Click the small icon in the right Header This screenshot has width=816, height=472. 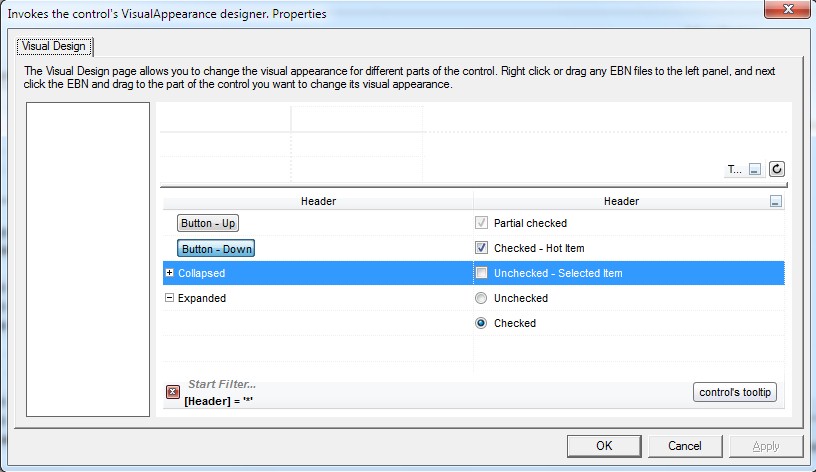click(x=775, y=201)
